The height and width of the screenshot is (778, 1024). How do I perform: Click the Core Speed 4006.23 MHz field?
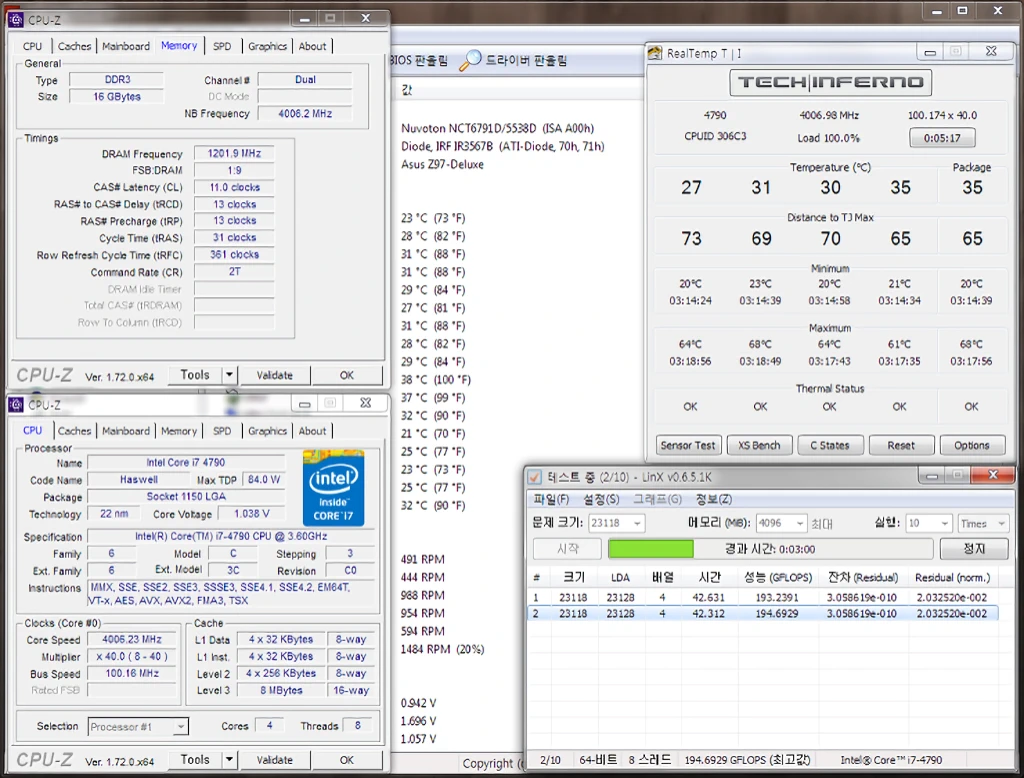tap(132, 640)
